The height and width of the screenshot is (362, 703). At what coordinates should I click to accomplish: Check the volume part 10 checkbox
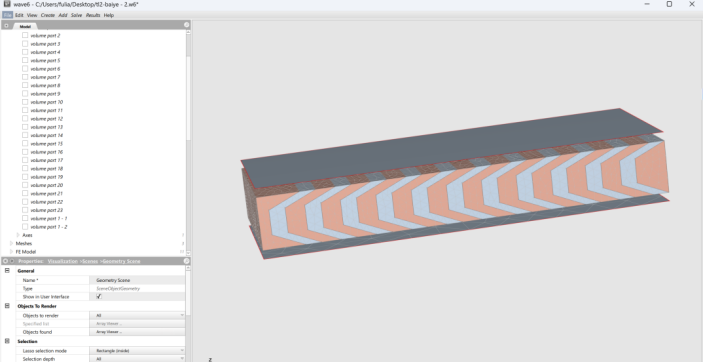point(25,102)
